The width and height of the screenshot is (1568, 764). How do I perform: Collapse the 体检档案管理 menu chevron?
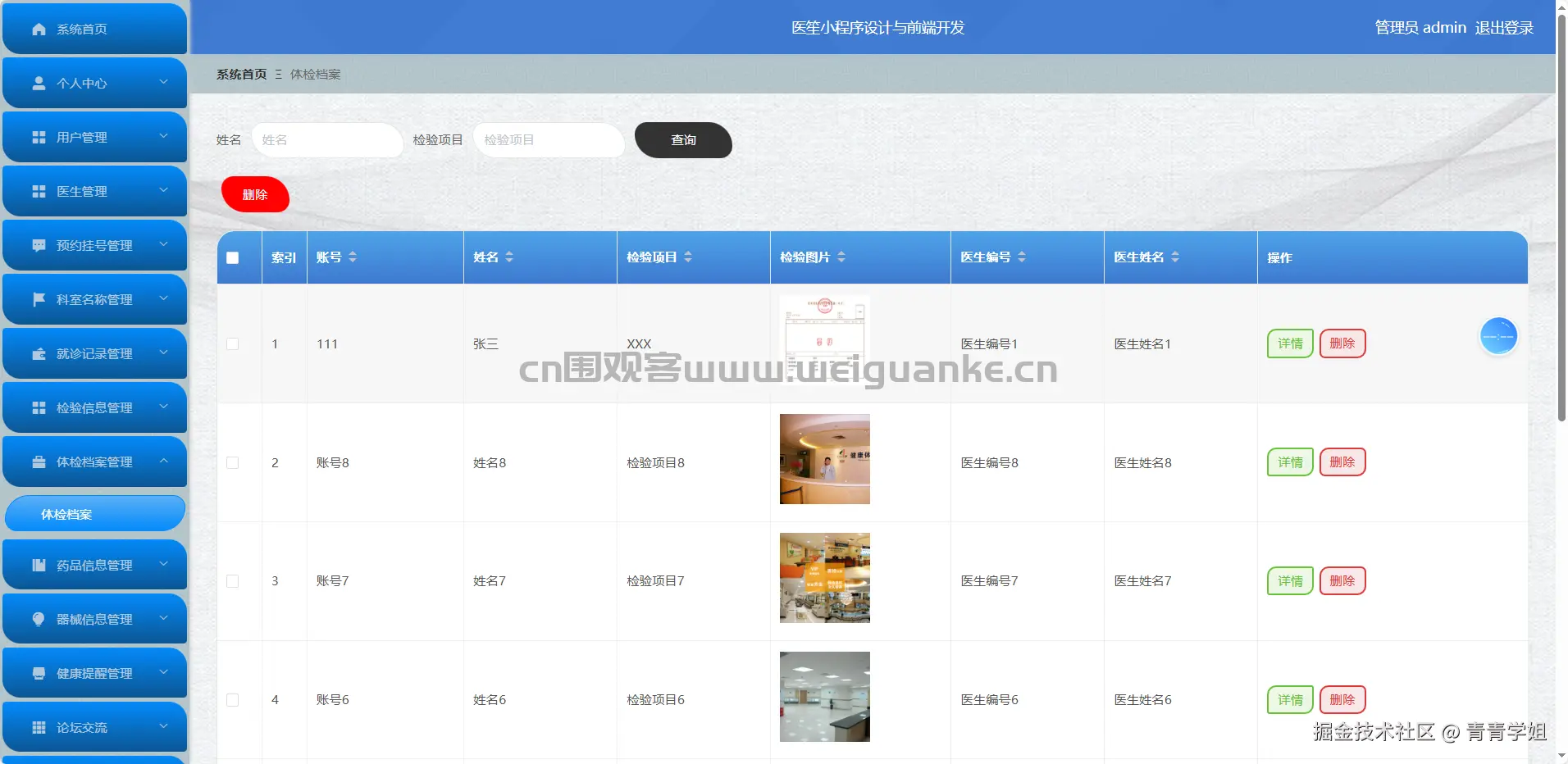[x=163, y=461]
